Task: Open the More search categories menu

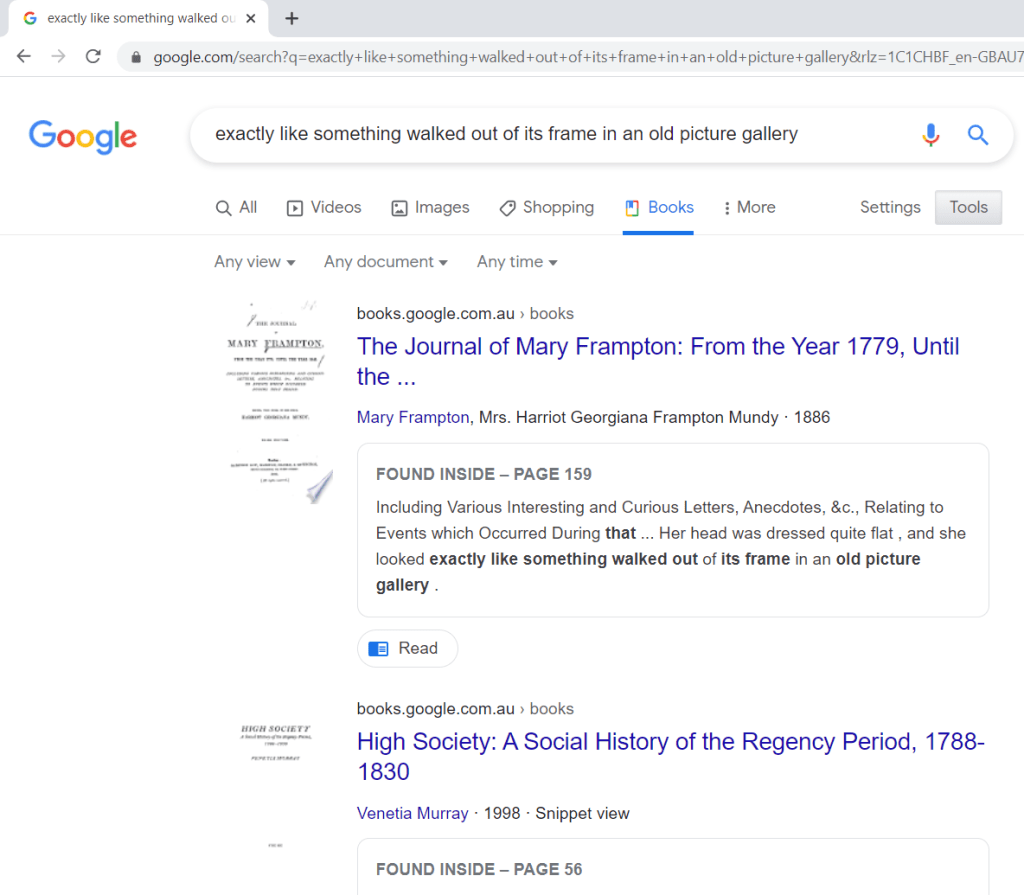Action: coord(749,207)
